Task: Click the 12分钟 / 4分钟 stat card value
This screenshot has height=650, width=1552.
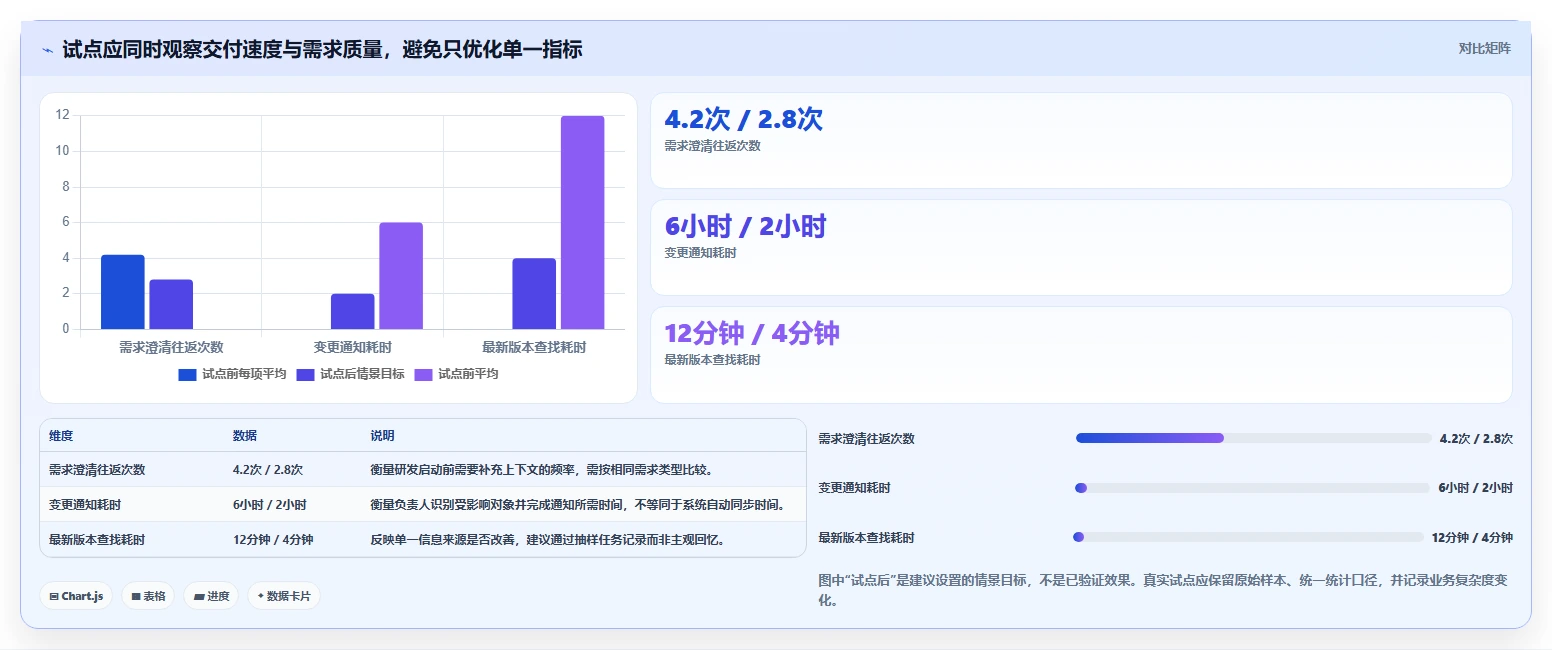Action: pos(752,333)
